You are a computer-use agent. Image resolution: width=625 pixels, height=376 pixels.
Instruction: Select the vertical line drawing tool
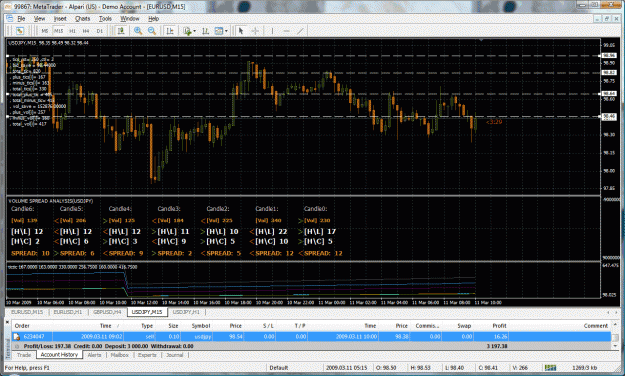click(272, 31)
